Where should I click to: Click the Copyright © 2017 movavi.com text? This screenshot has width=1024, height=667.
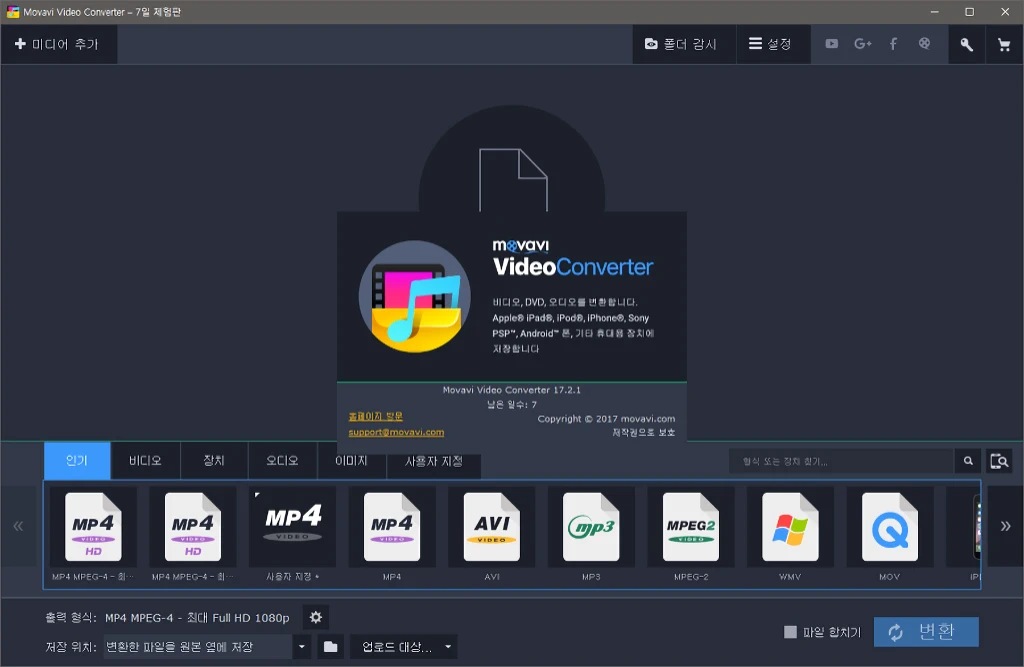pos(606,419)
